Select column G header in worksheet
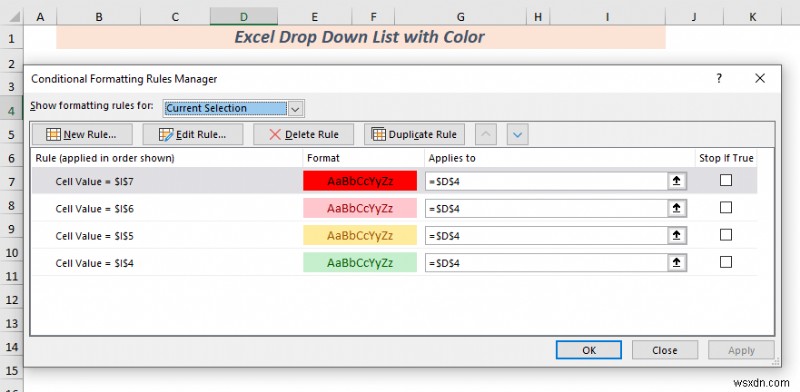This screenshot has width=800, height=392. pos(461,17)
